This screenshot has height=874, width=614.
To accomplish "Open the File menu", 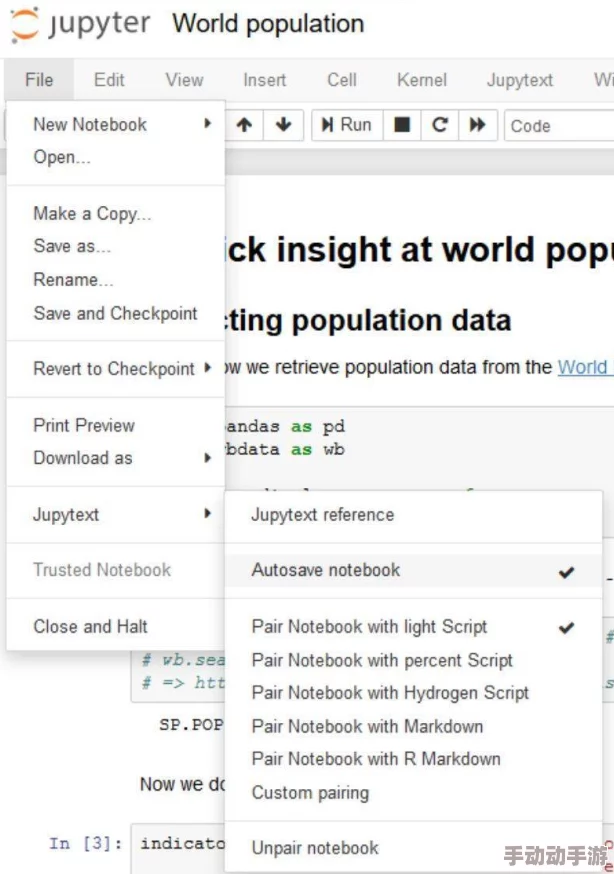I will point(39,80).
